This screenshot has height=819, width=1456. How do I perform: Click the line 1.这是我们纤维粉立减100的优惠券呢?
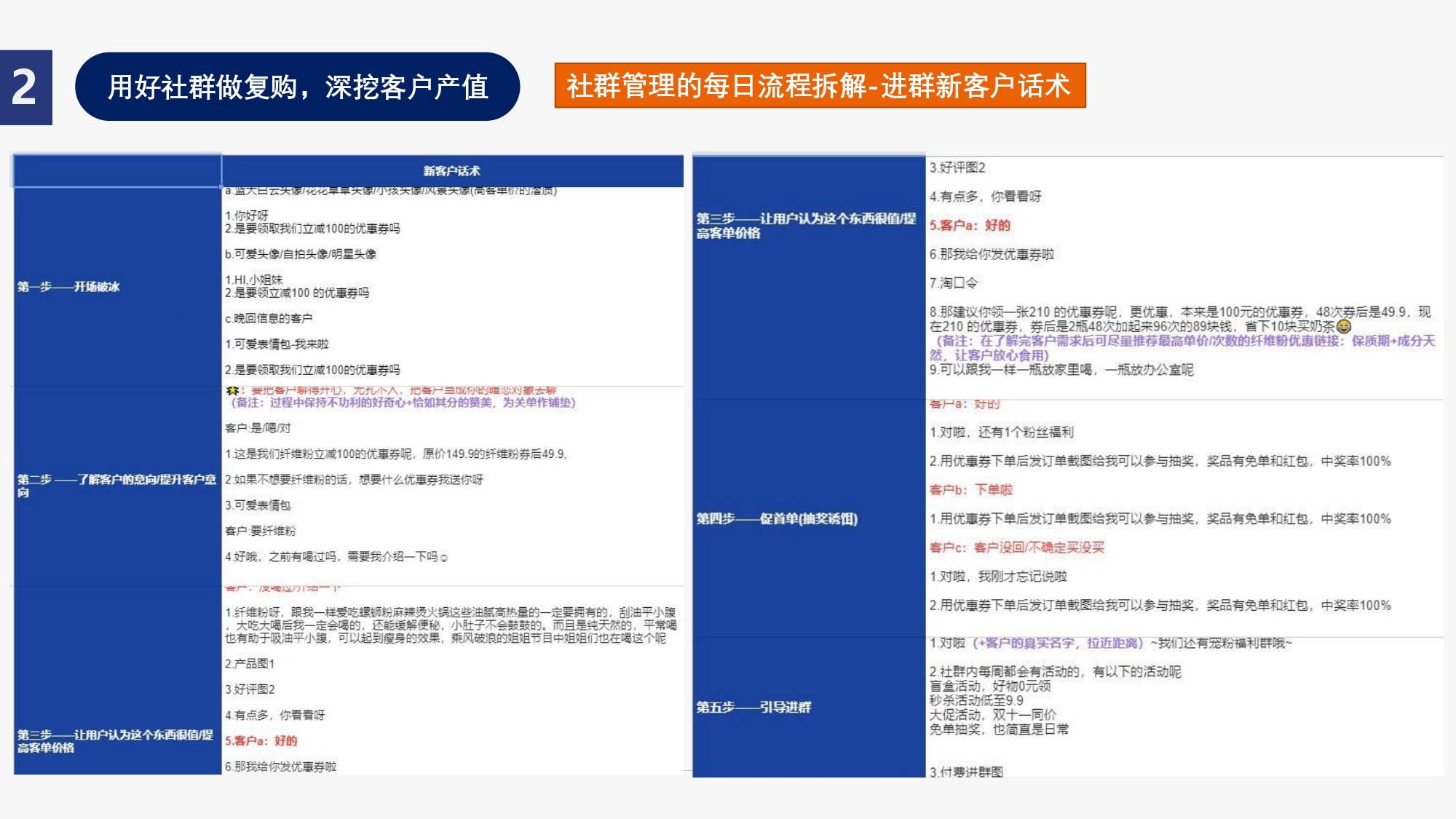click(x=396, y=454)
